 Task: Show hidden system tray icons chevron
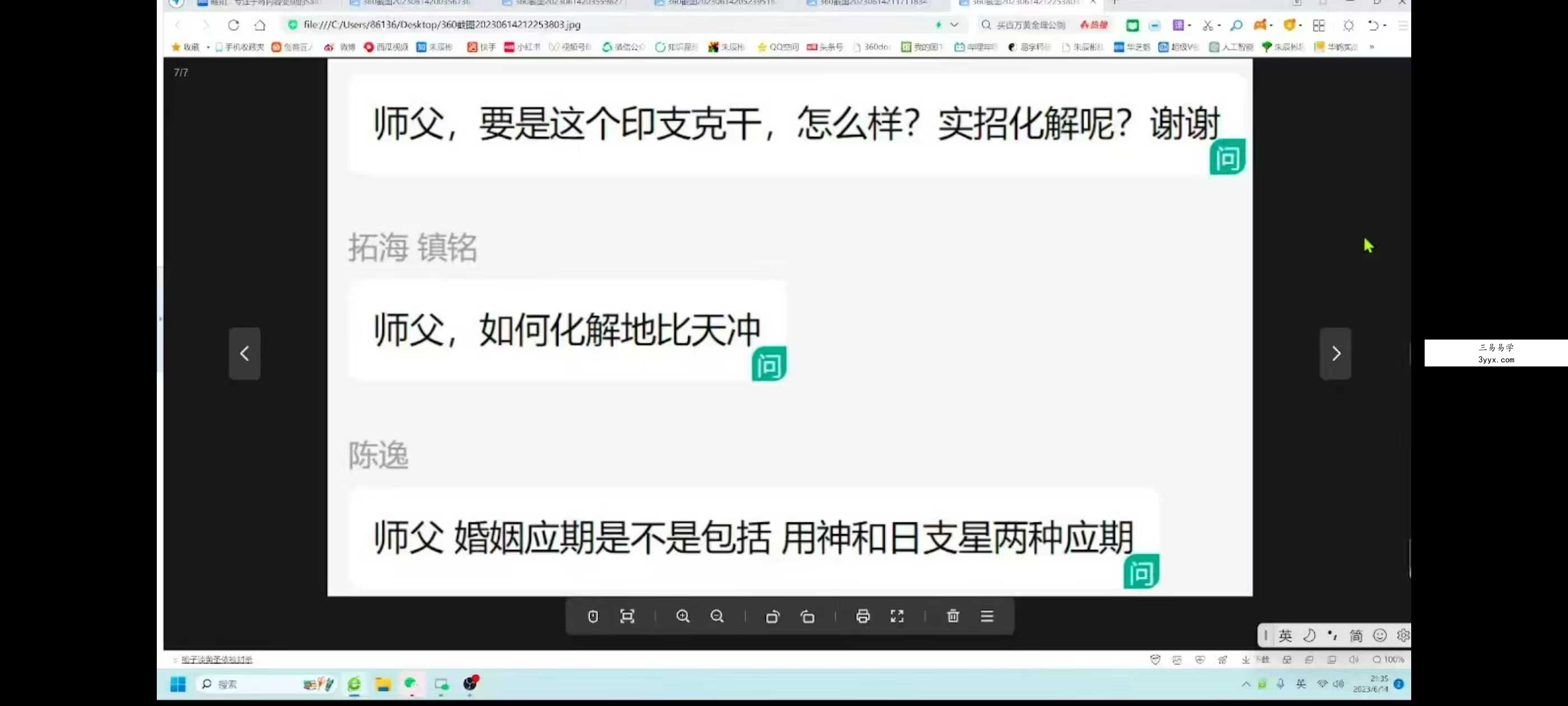[1246, 685]
